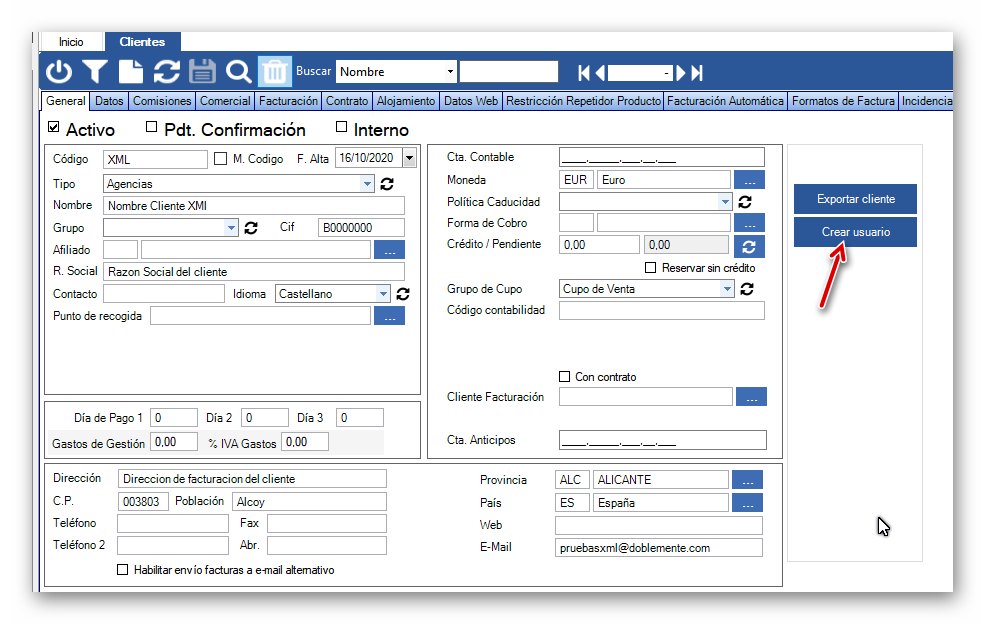Uncheck the Activo checkbox
This screenshot has height=624, width=985.
(x=54, y=127)
